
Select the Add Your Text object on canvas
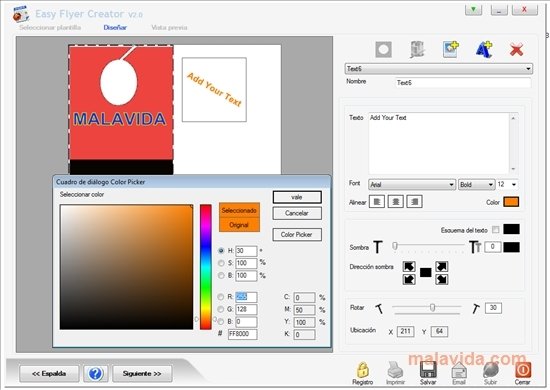pyautogui.click(x=214, y=90)
